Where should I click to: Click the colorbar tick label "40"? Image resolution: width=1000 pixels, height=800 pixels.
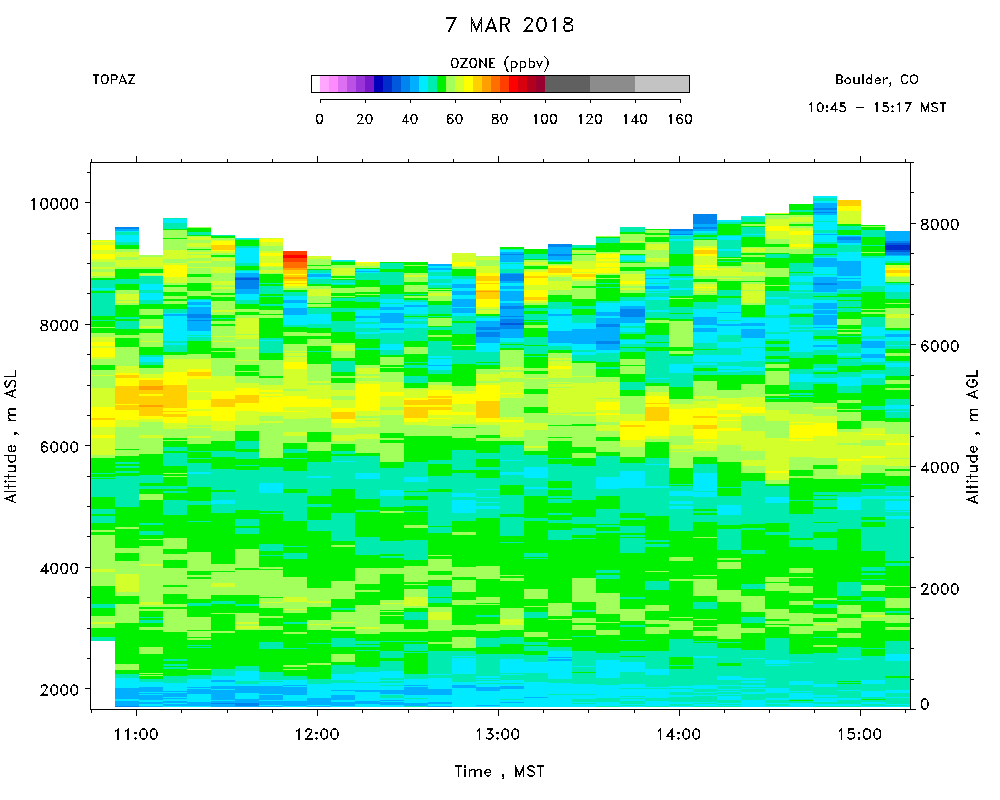(x=409, y=119)
